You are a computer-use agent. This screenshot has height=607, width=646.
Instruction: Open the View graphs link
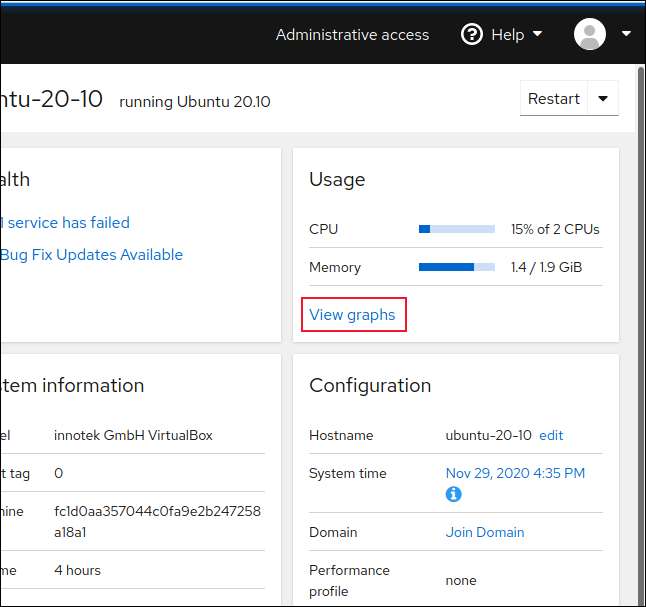[352, 315]
